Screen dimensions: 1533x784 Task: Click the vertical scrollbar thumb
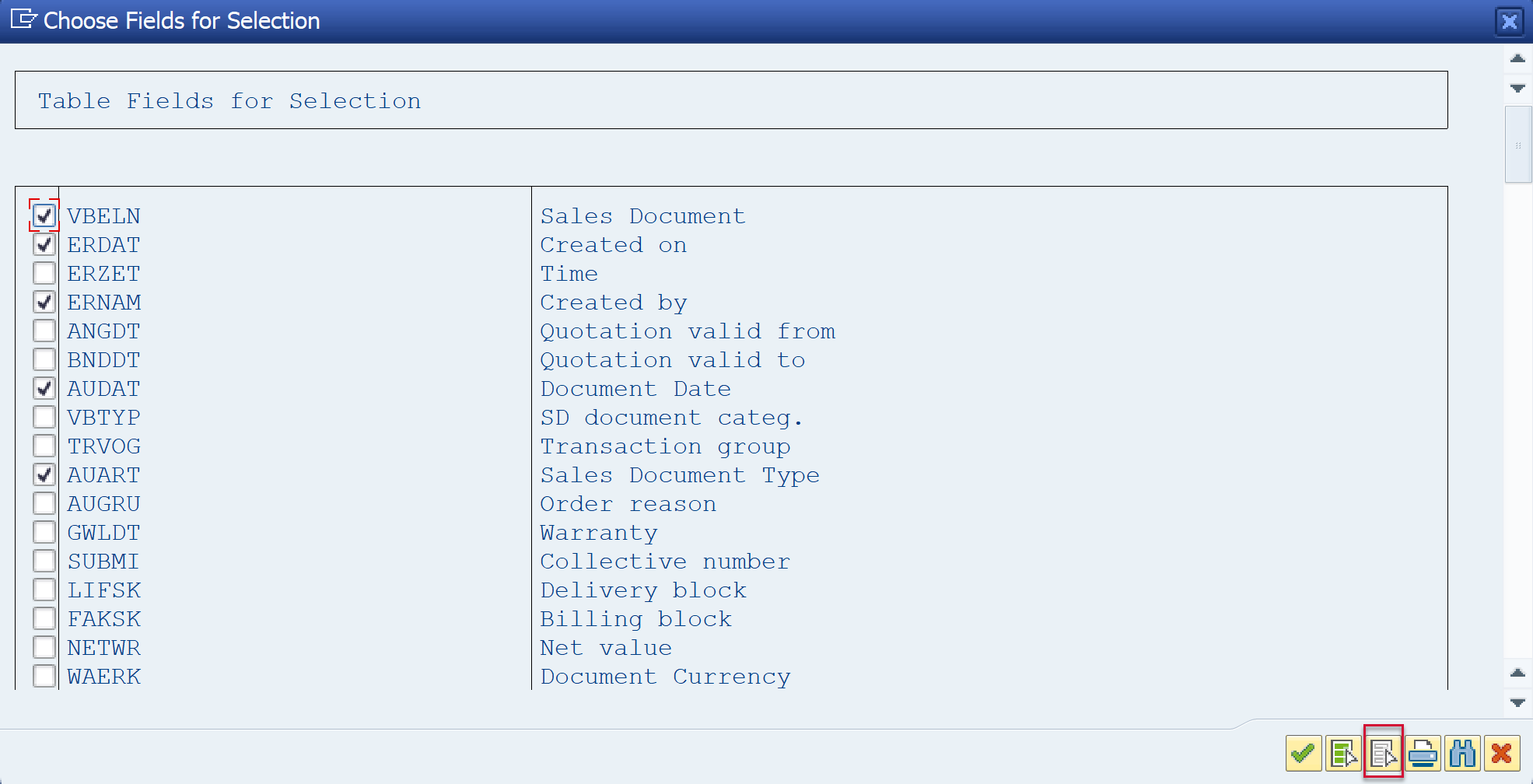(1517, 145)
